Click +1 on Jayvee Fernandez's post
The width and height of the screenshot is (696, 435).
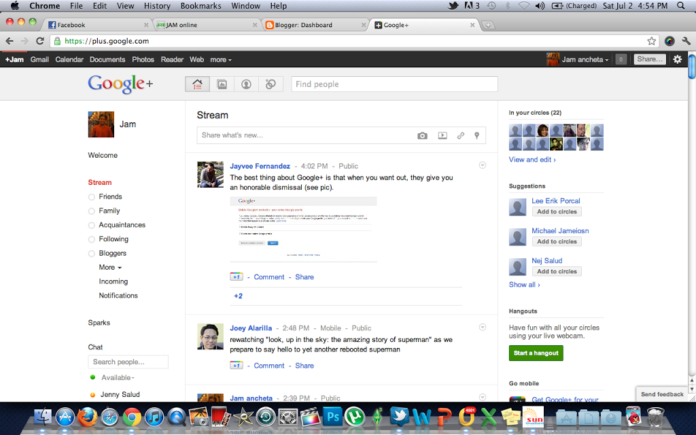(x=236, y=277)
